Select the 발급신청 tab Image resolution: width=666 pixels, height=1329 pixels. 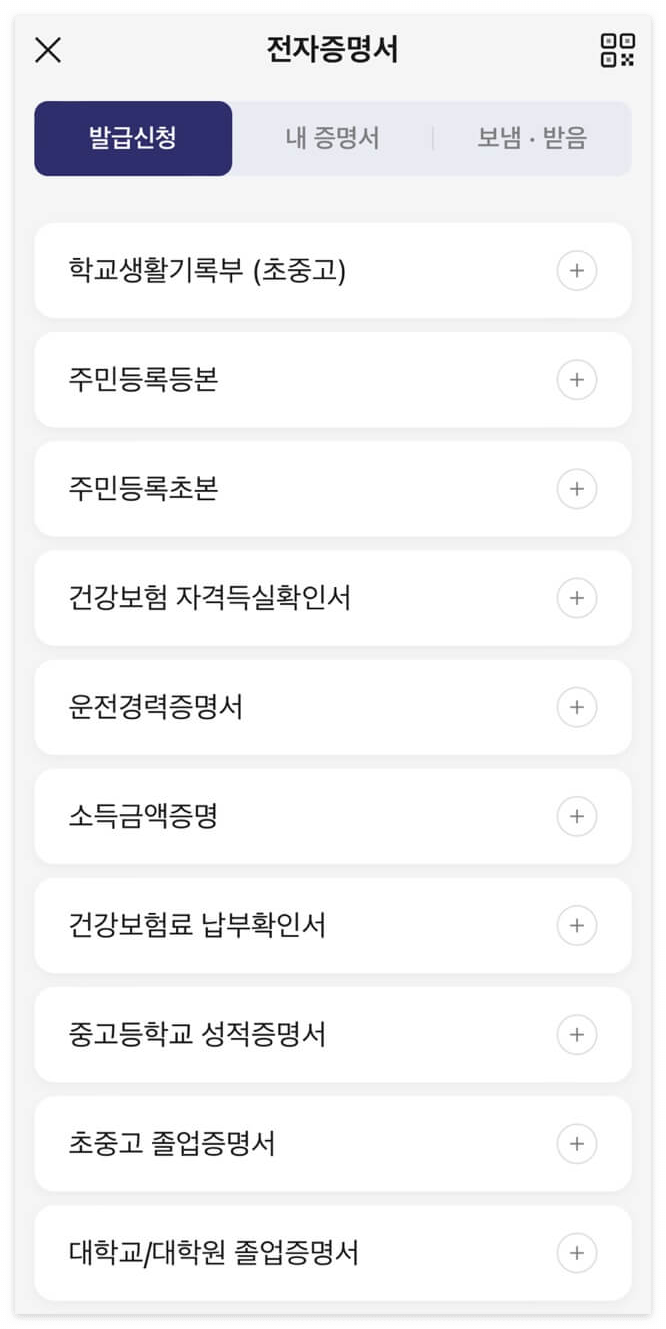point(133,138)
